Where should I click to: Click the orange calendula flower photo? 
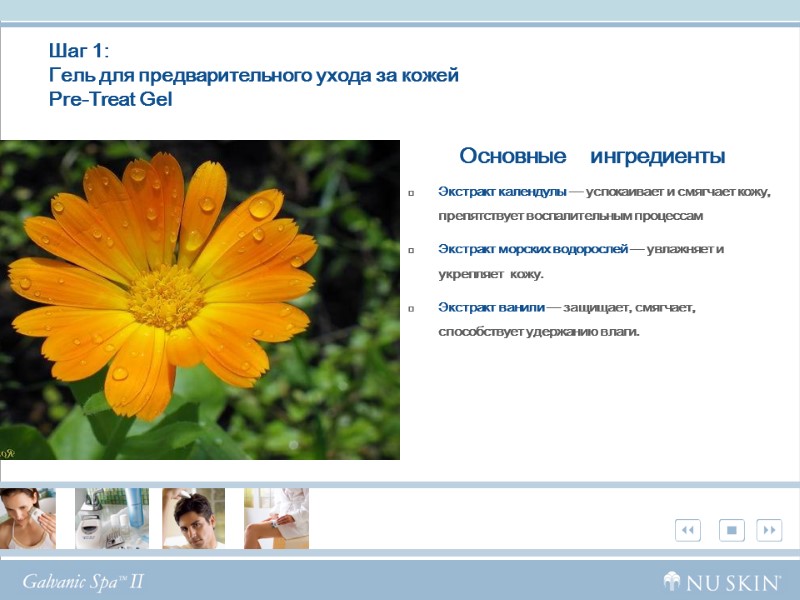199,300
